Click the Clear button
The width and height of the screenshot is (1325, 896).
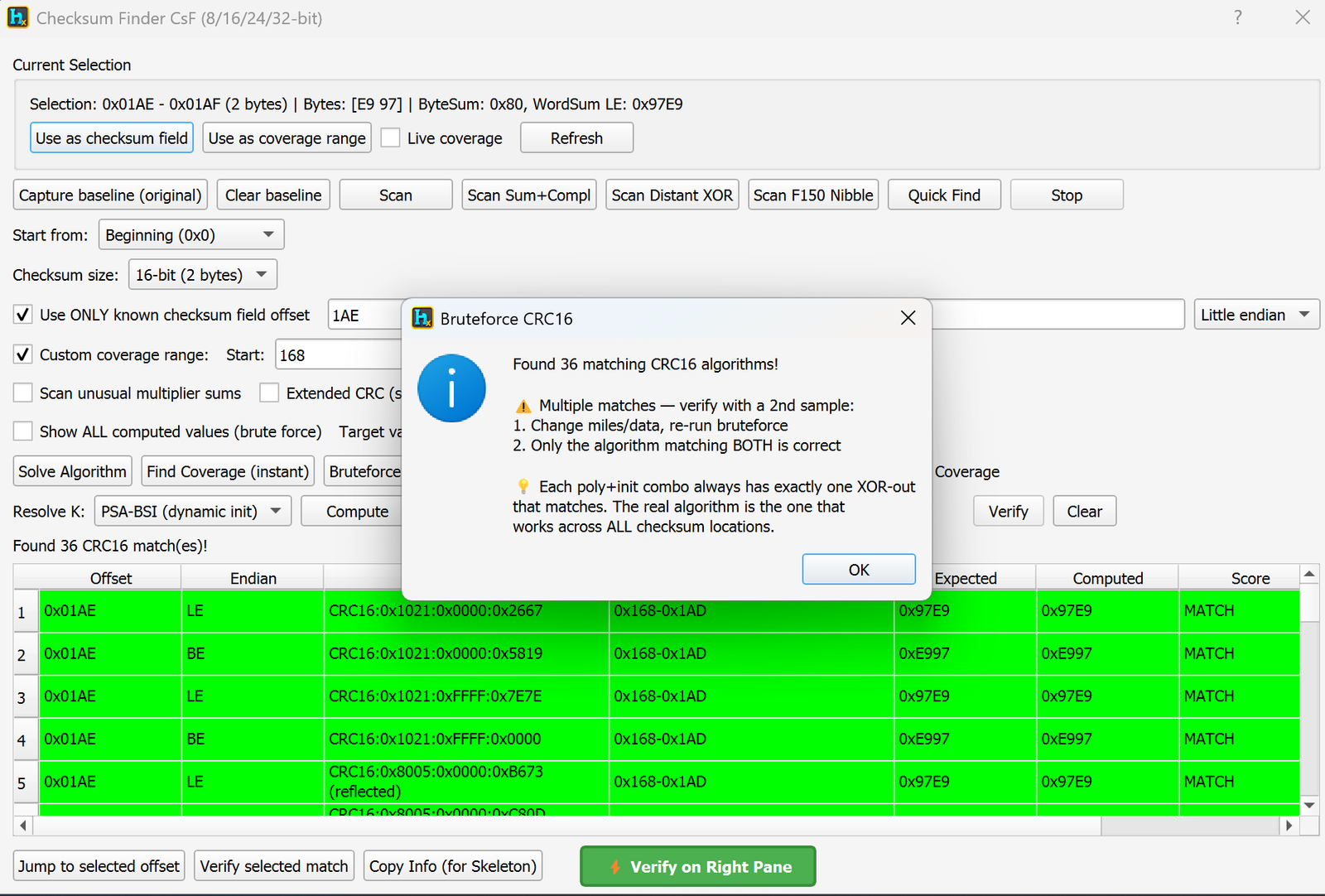coord(1084,512)
